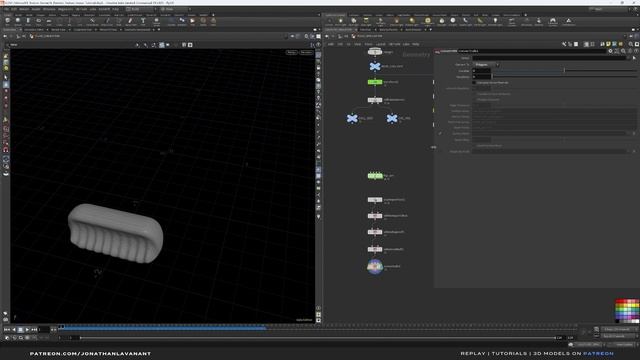Image resolution: width=640 pixels, height=360 pixels.
Task: Pick the black swatch in the color palette
Action: [618, 321]
